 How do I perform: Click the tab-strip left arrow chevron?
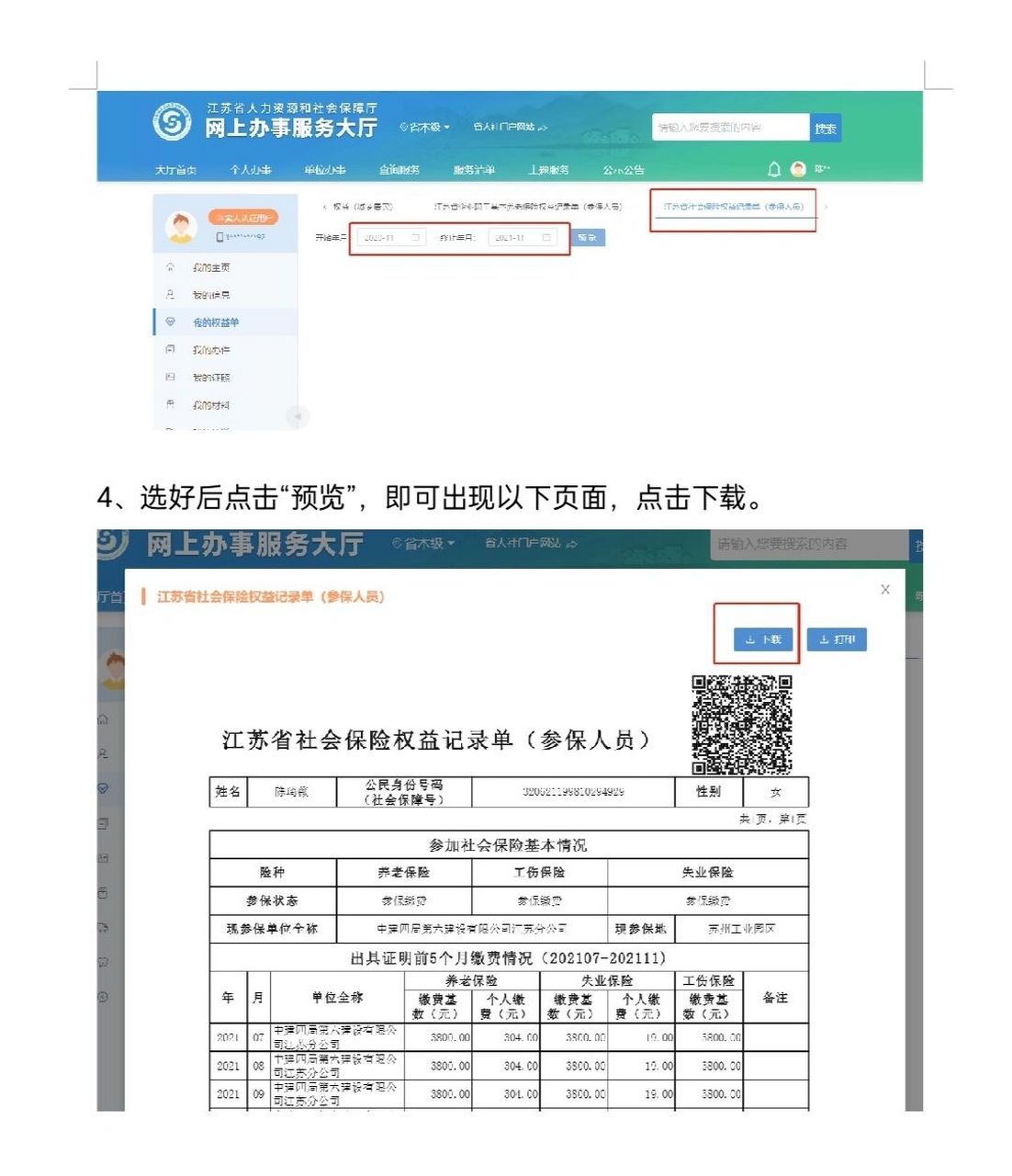(325, 208)
